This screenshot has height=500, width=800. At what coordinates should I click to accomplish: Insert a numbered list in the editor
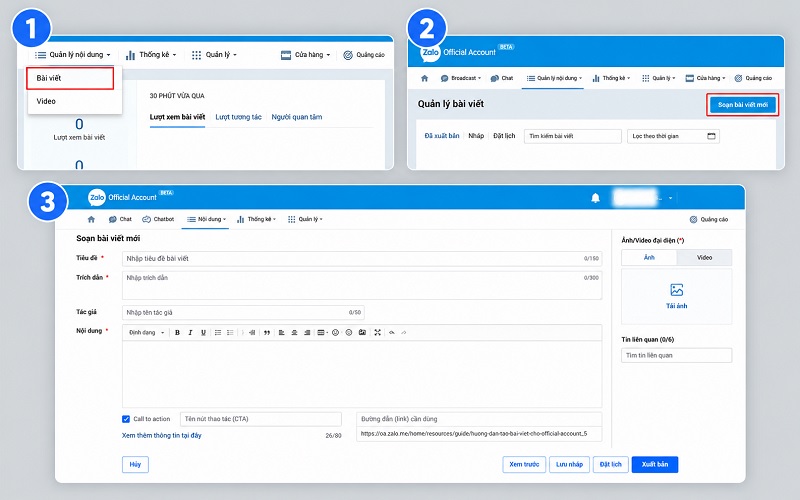tap(218, 333)
